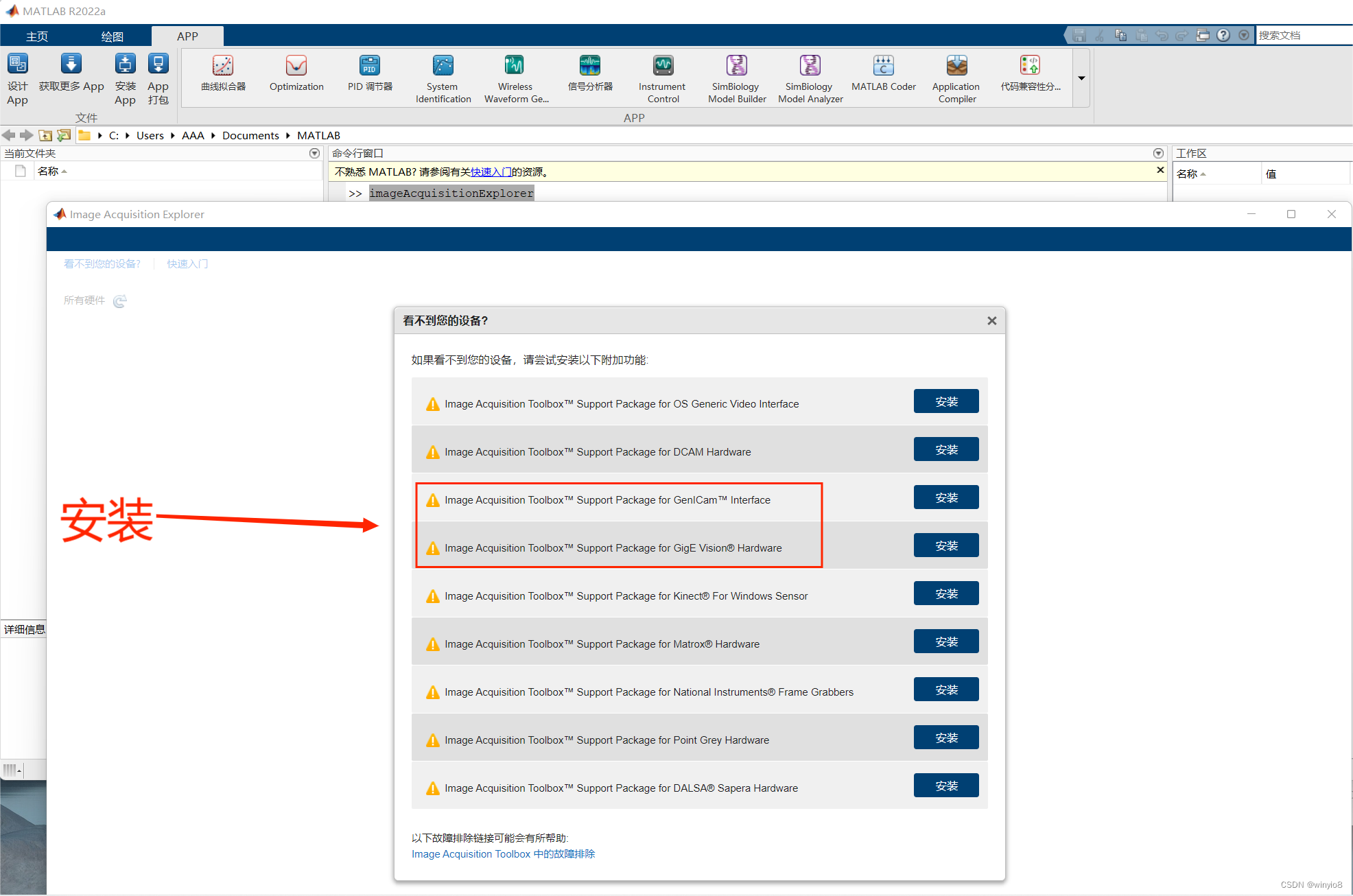Open Image Acquisition Toolbox troubleshooting link
The height and width of the screenshot is (896, 1353).
(x=503, y=854)
